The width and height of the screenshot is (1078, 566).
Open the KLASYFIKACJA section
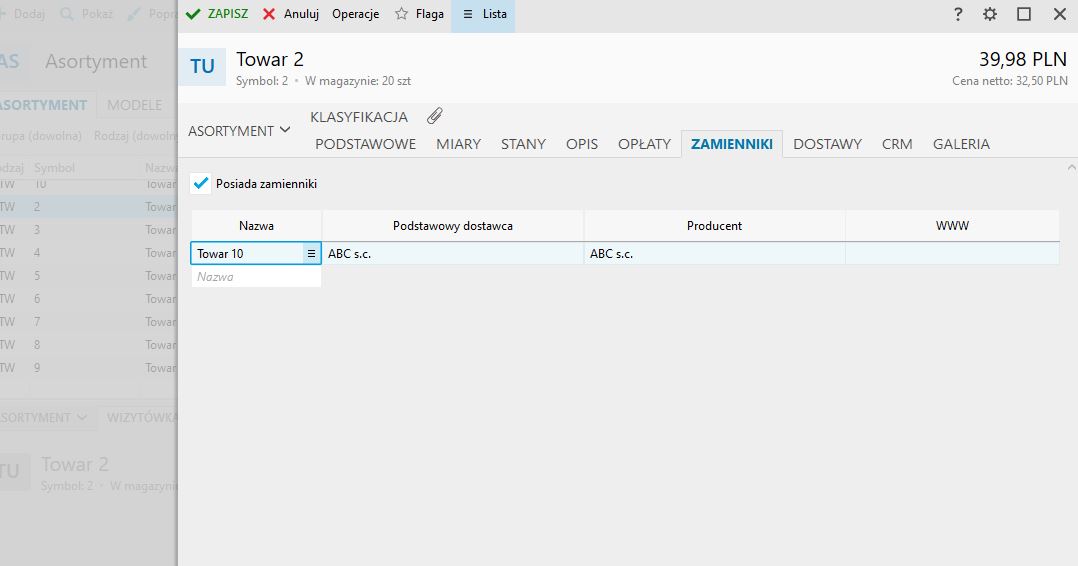[x=359, y=117]
